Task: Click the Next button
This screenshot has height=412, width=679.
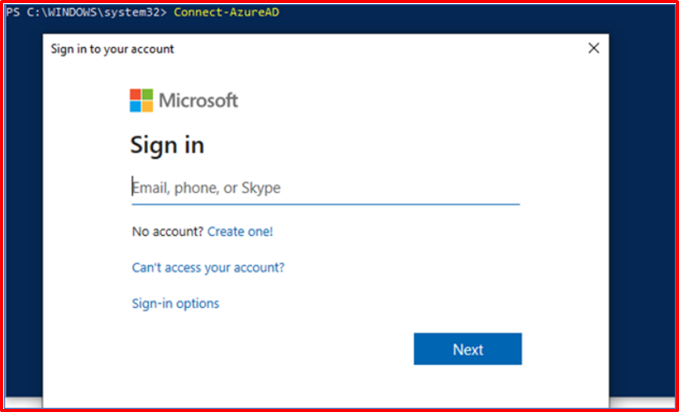Action: point(468,349)
